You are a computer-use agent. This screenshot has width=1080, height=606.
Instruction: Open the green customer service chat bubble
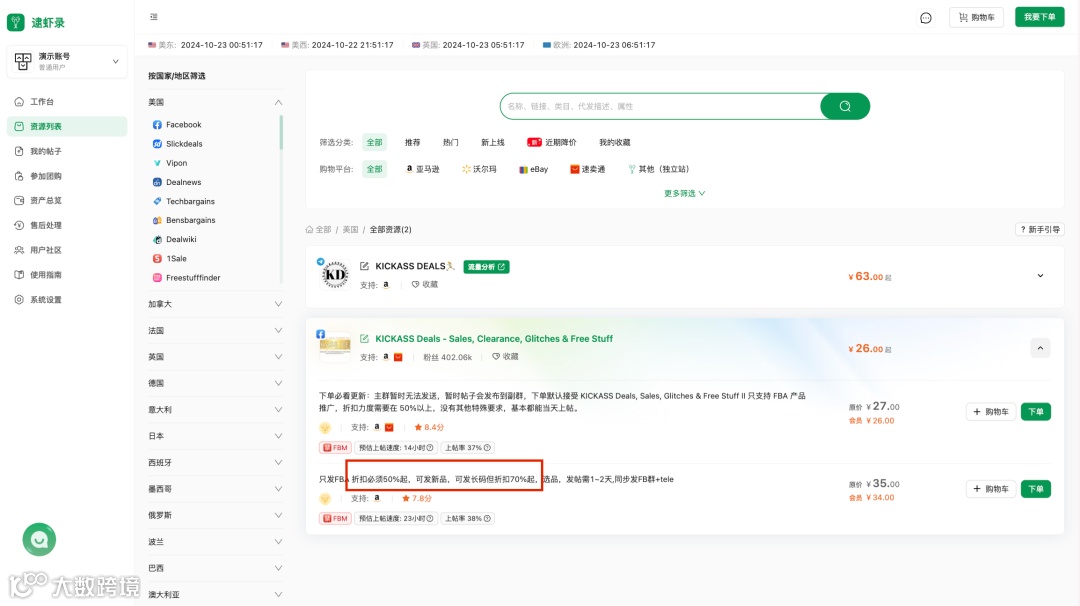click(x=39, y=539)
